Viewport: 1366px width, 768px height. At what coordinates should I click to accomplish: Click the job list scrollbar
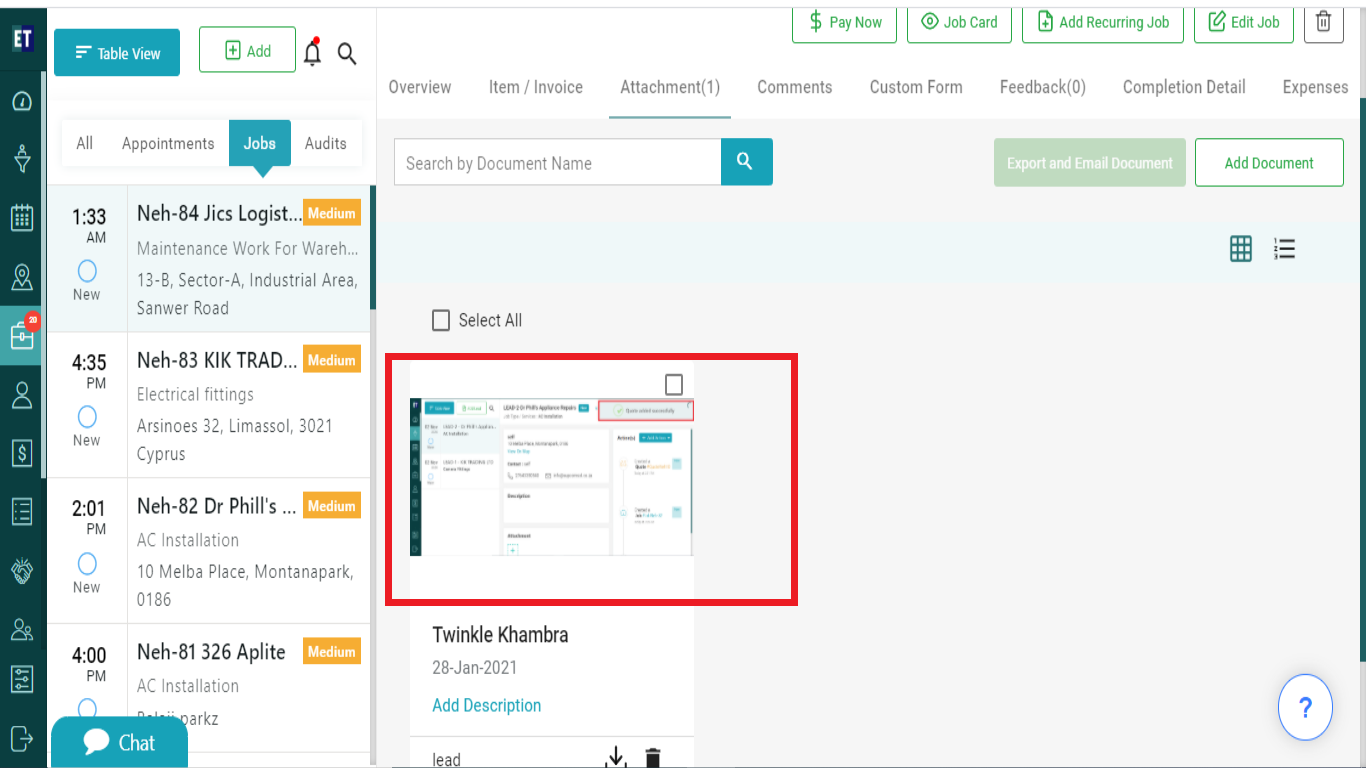(x=373, y=247)
